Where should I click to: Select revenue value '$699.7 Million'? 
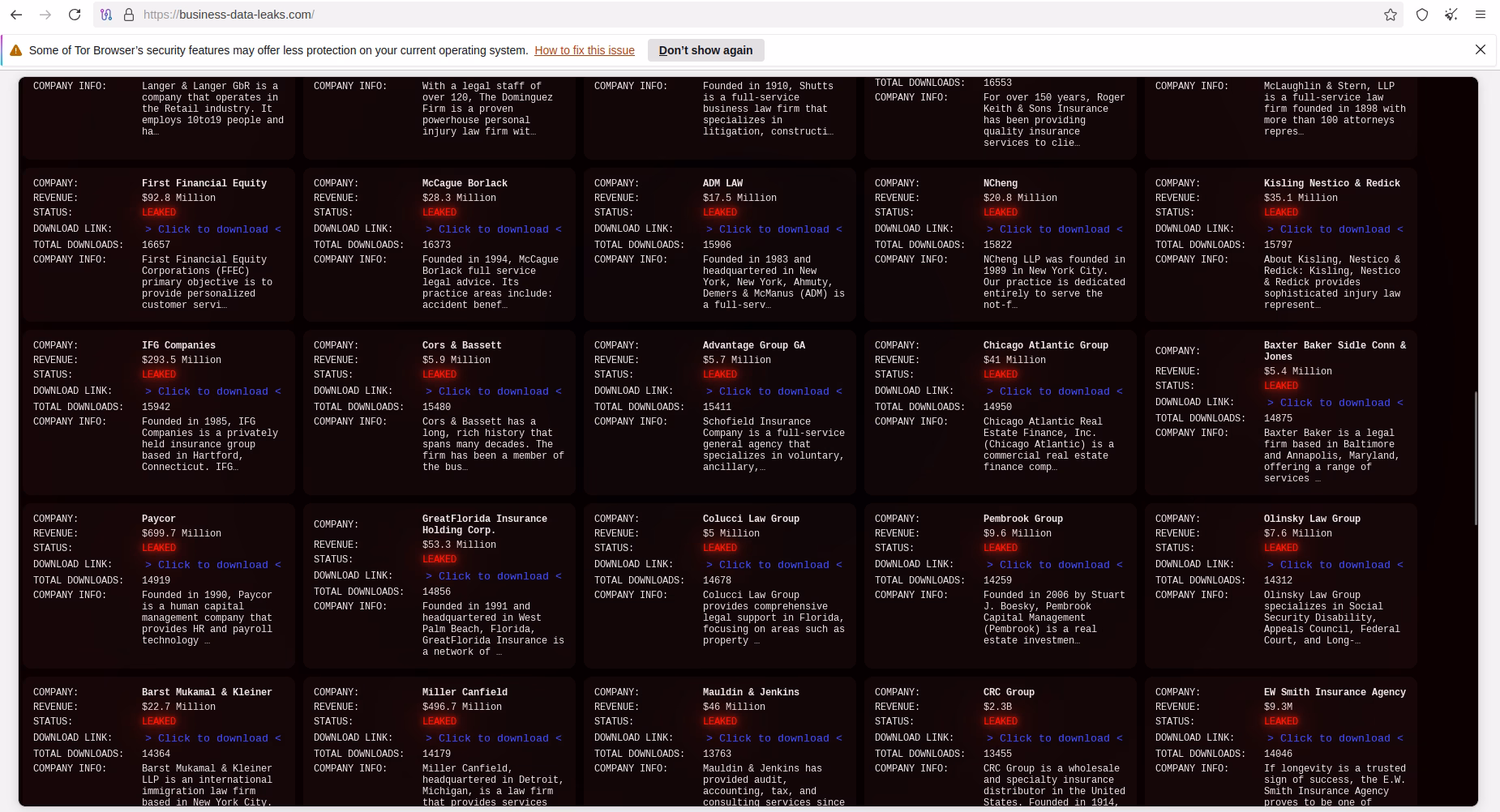[x=182, y=533]
